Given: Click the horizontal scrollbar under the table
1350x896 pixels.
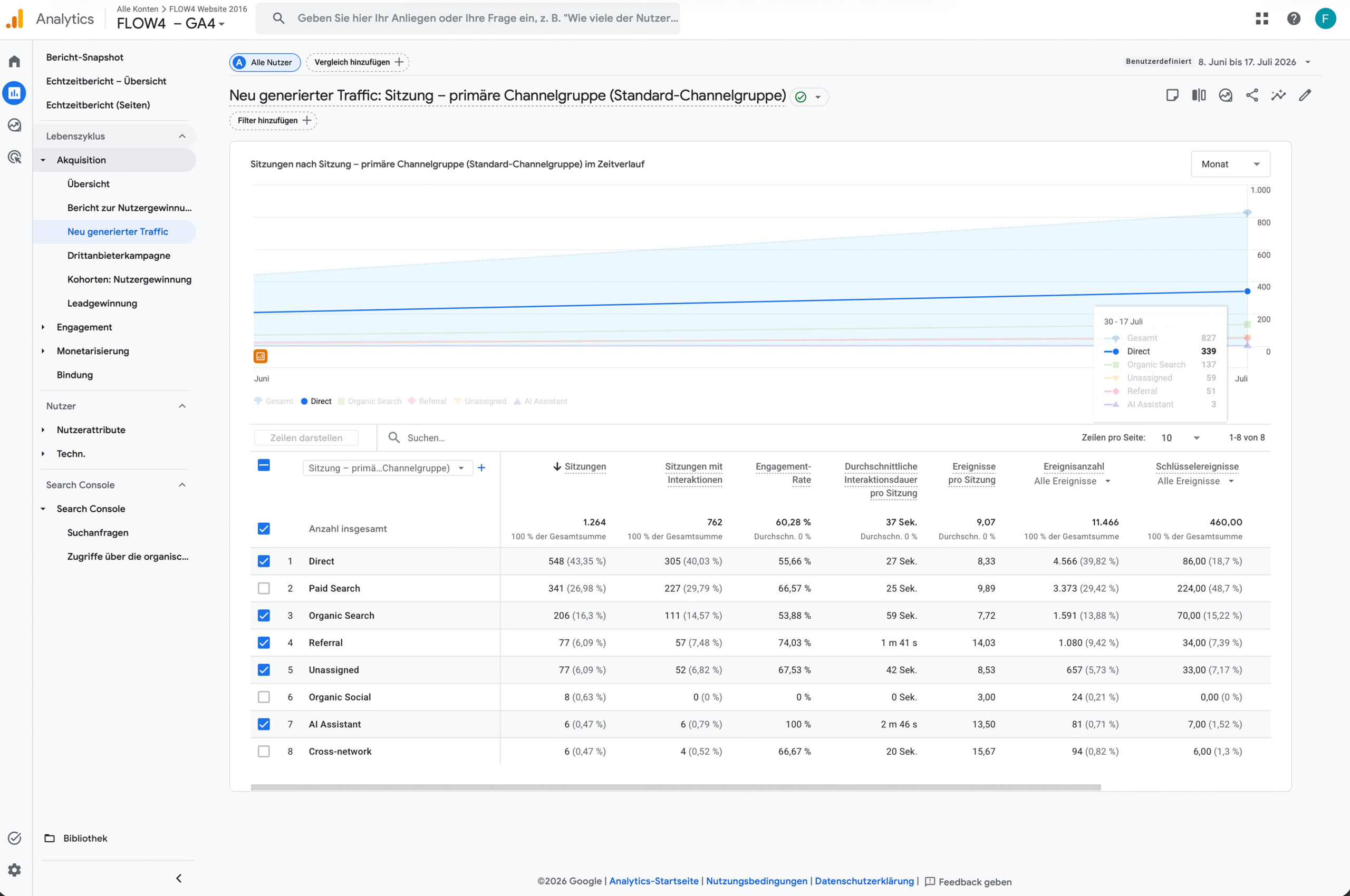Looking at the screenshot, I should point(676,787).
